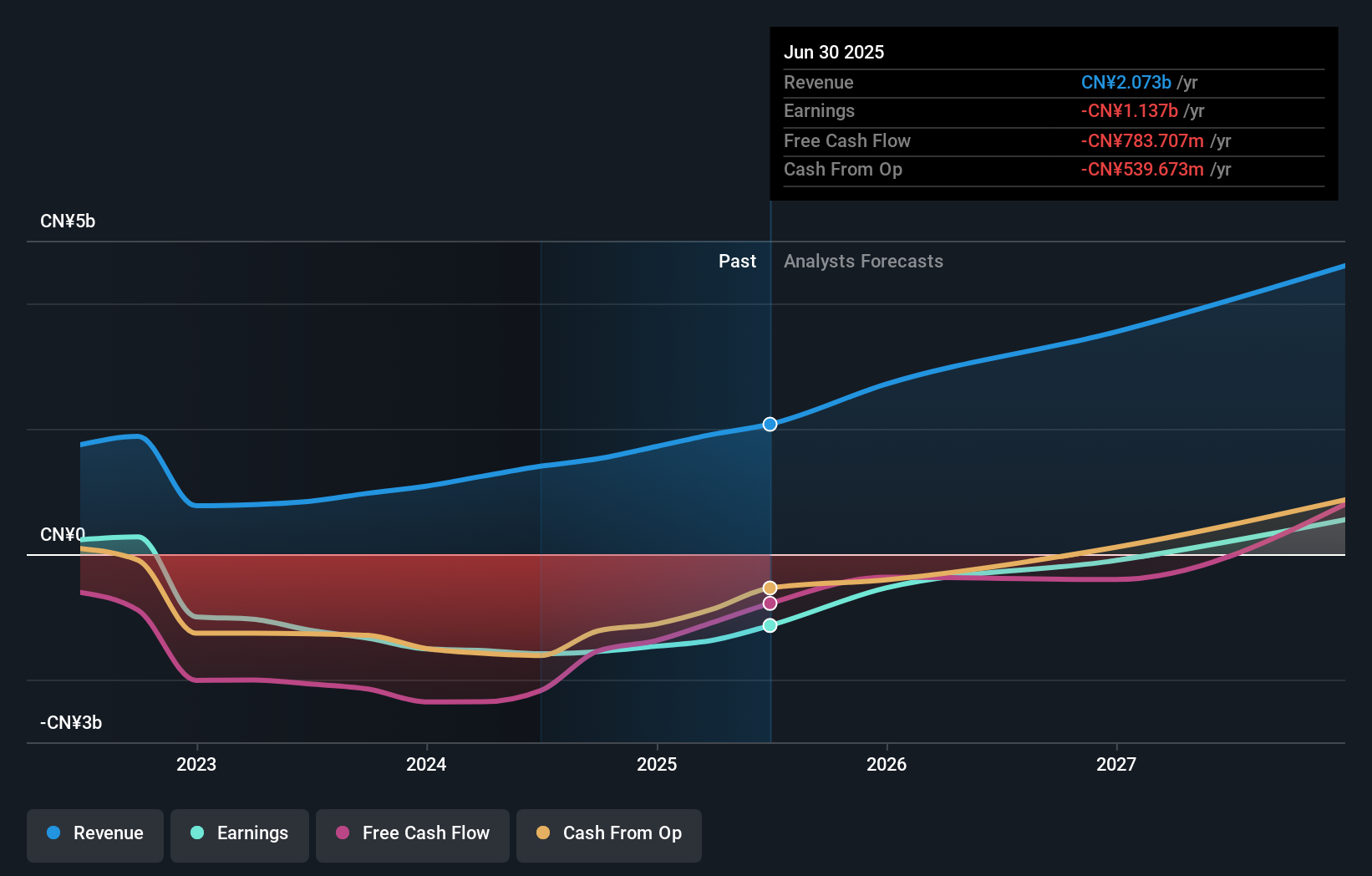This screenshot has width=1372, height=876.
Task: Toggle the Revenue series visibility
Action: 94,835
